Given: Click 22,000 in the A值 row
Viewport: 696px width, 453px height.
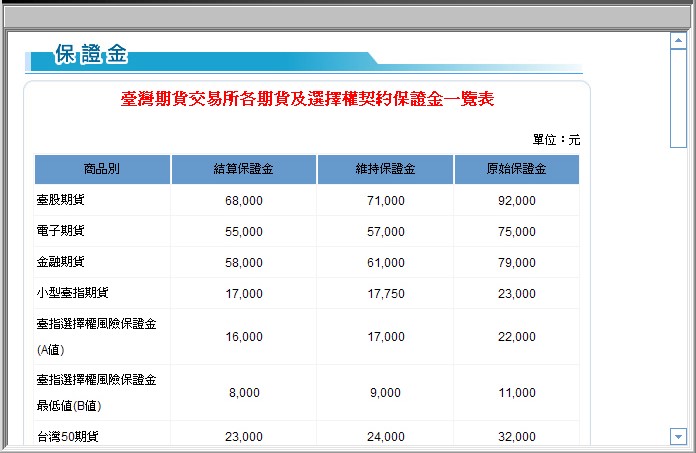Looking at the screenshot, I should [x=517, y=337].
